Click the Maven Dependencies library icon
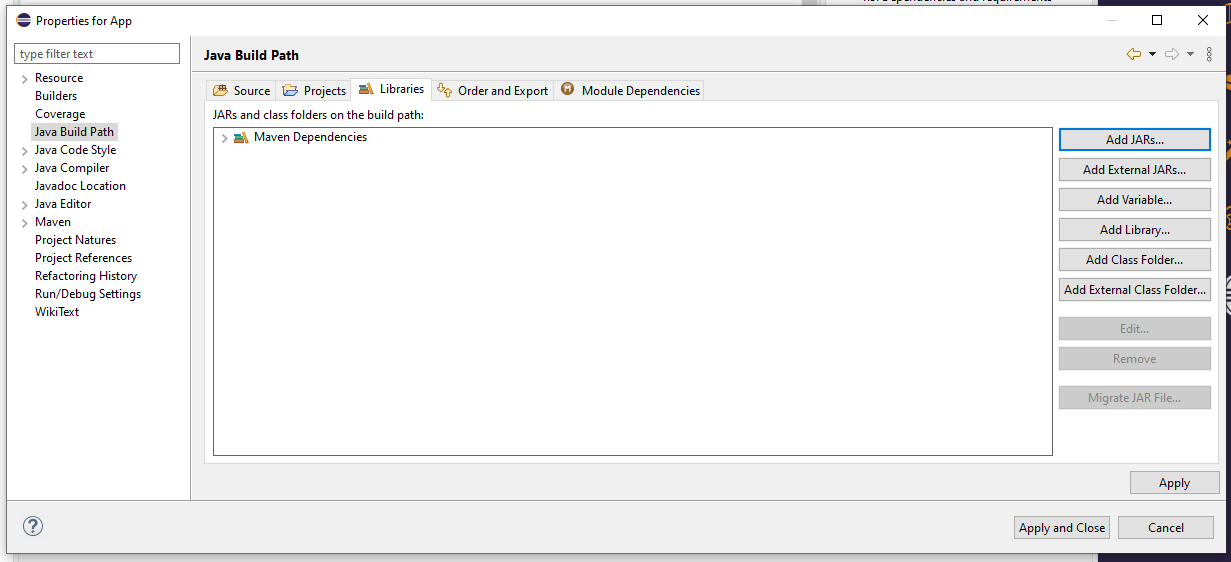1231x562 pixels. [241, 138]
